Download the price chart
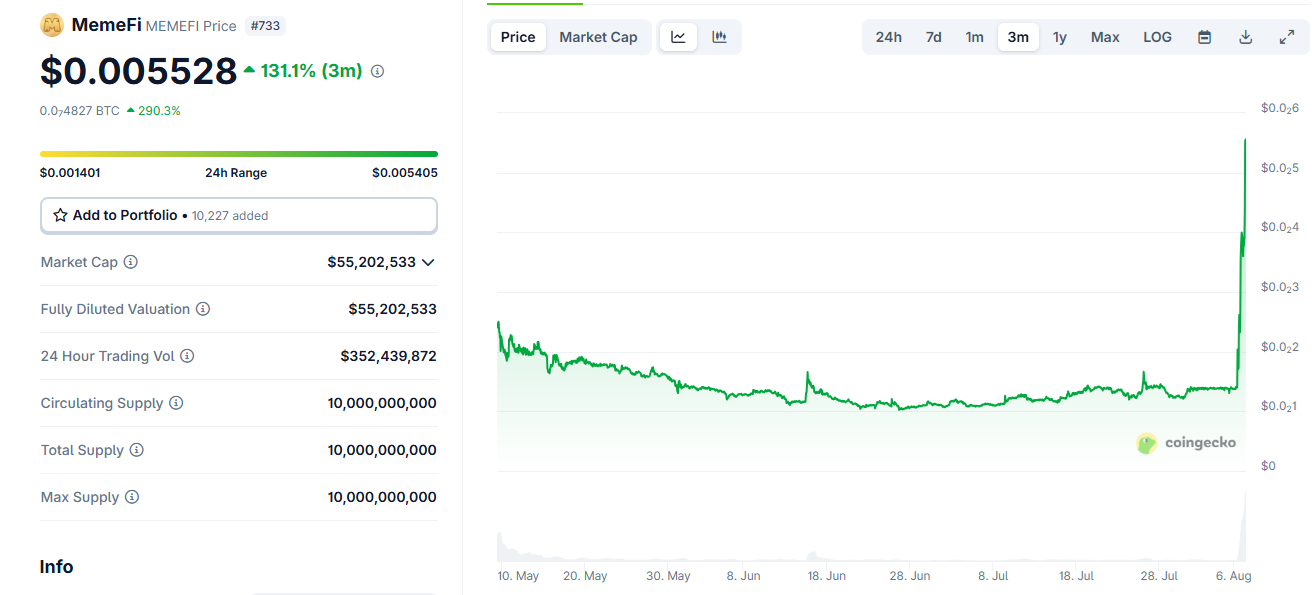 [1245, 36]
